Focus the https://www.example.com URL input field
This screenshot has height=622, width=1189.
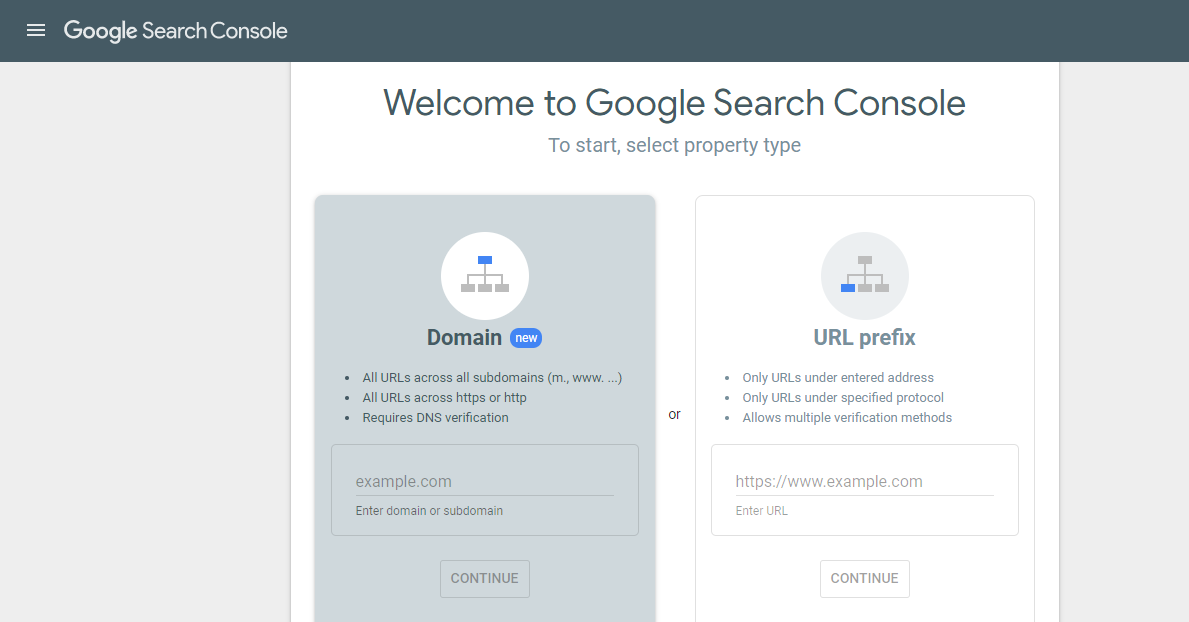(x=864, y=481)
